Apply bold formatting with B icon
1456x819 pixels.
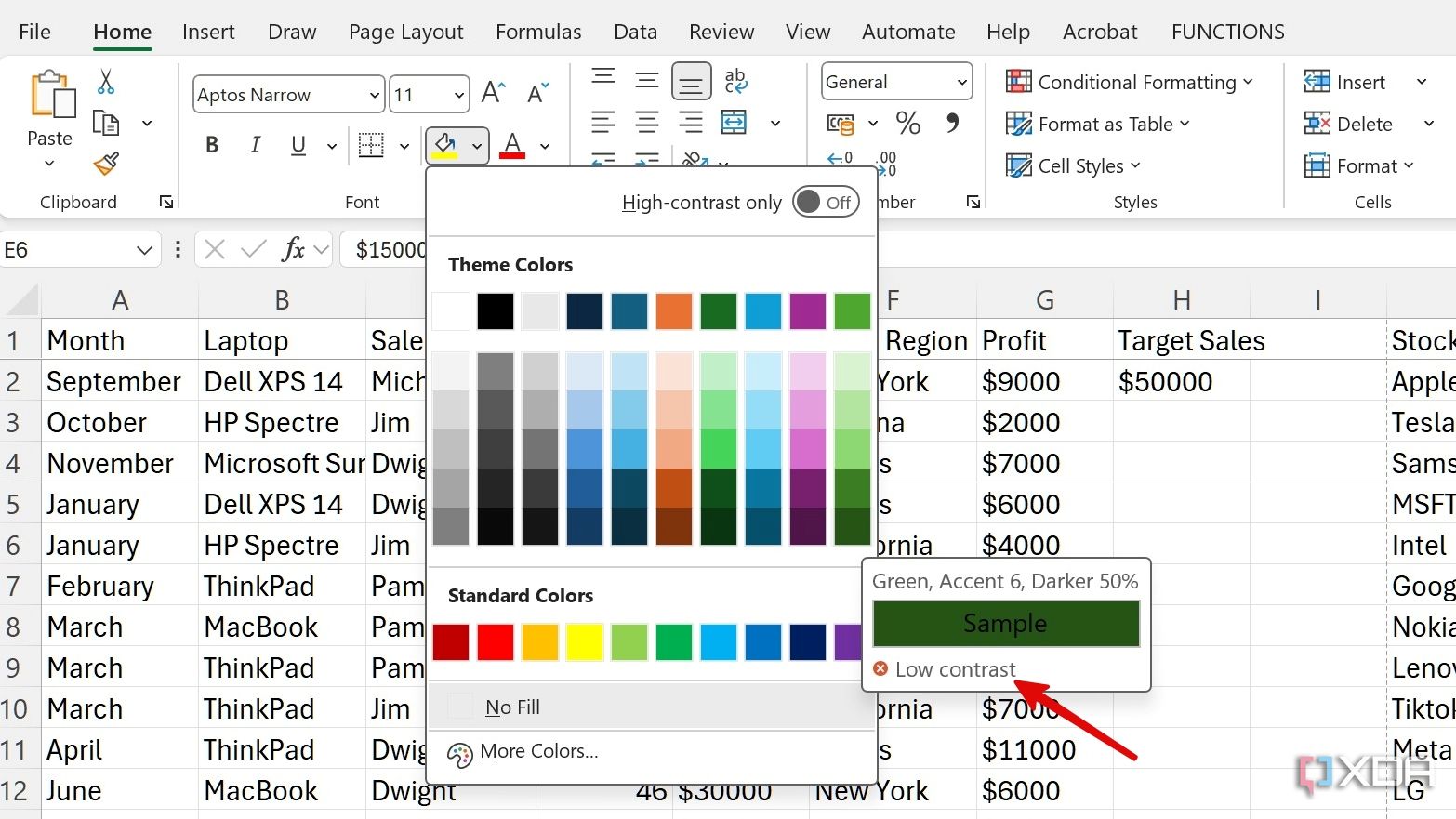[x=212, y=145]
